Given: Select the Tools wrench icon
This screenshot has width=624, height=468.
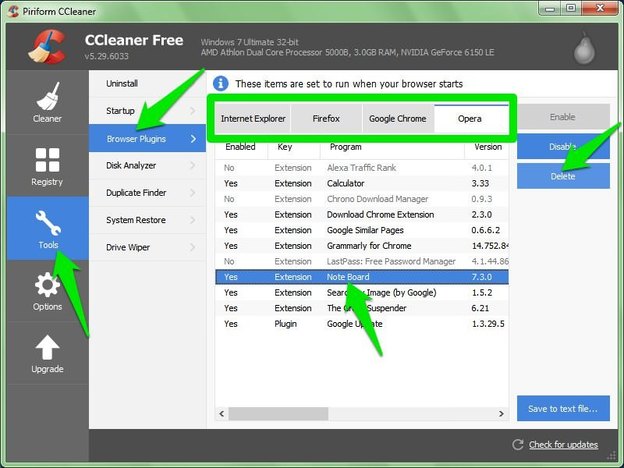Looking at the screenshot, I should [x=46, y=223].
